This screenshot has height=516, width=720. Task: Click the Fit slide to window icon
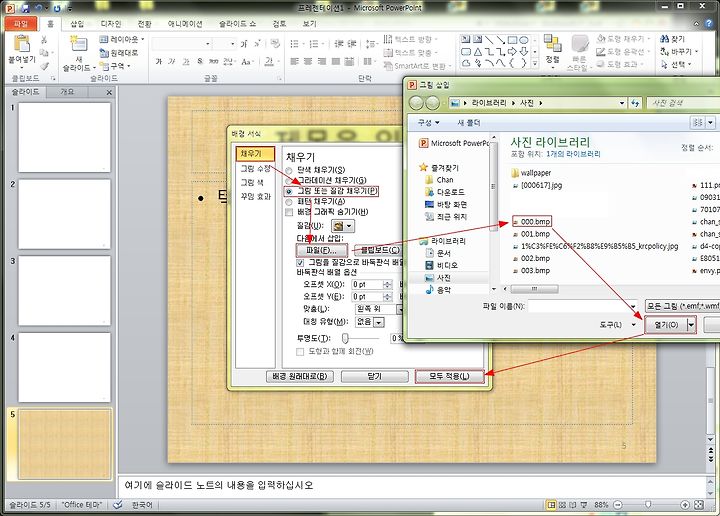(699, 505)
